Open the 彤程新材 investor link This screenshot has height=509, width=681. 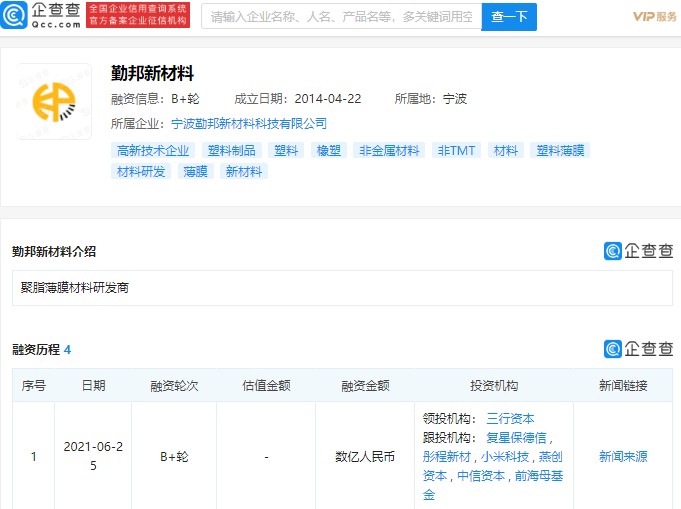(446, 456)
